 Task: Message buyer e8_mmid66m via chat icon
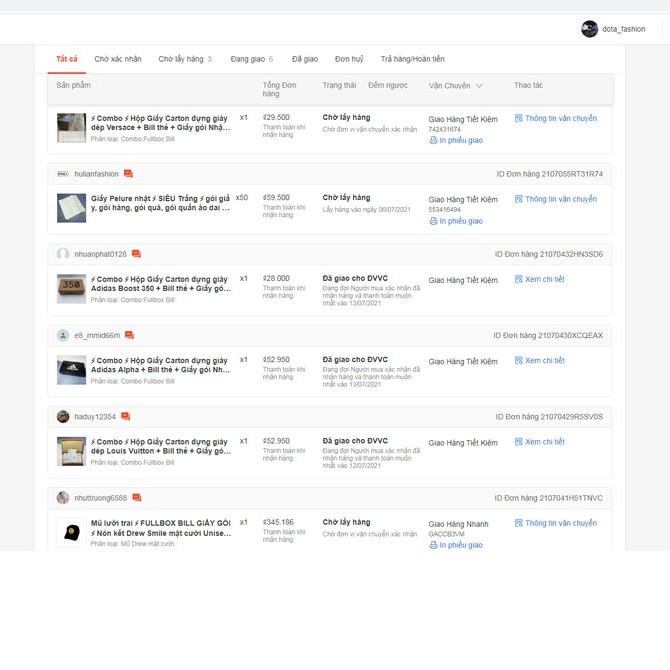pos(129,335)
